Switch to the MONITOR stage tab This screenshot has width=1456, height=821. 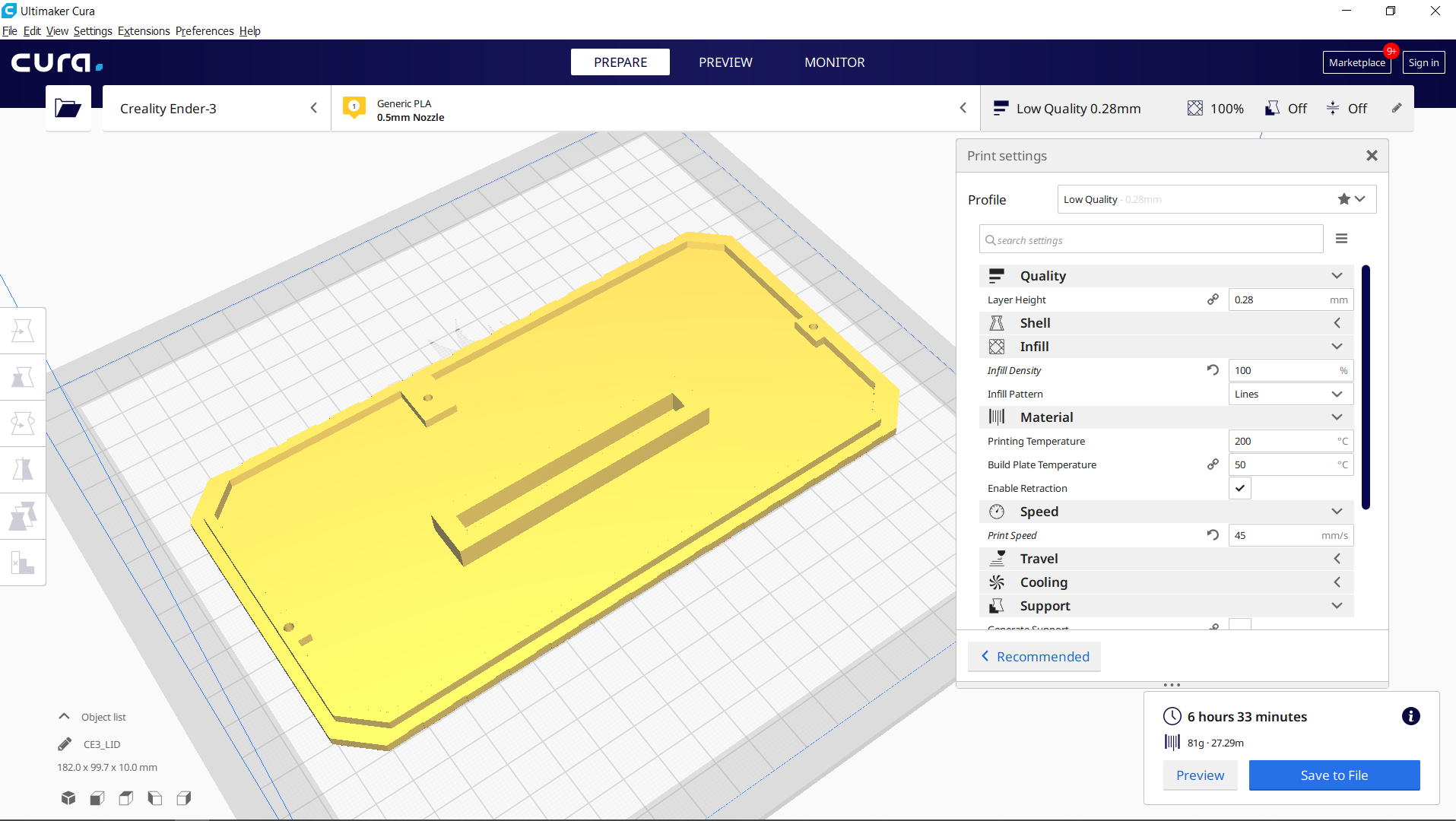click(835, 62)
